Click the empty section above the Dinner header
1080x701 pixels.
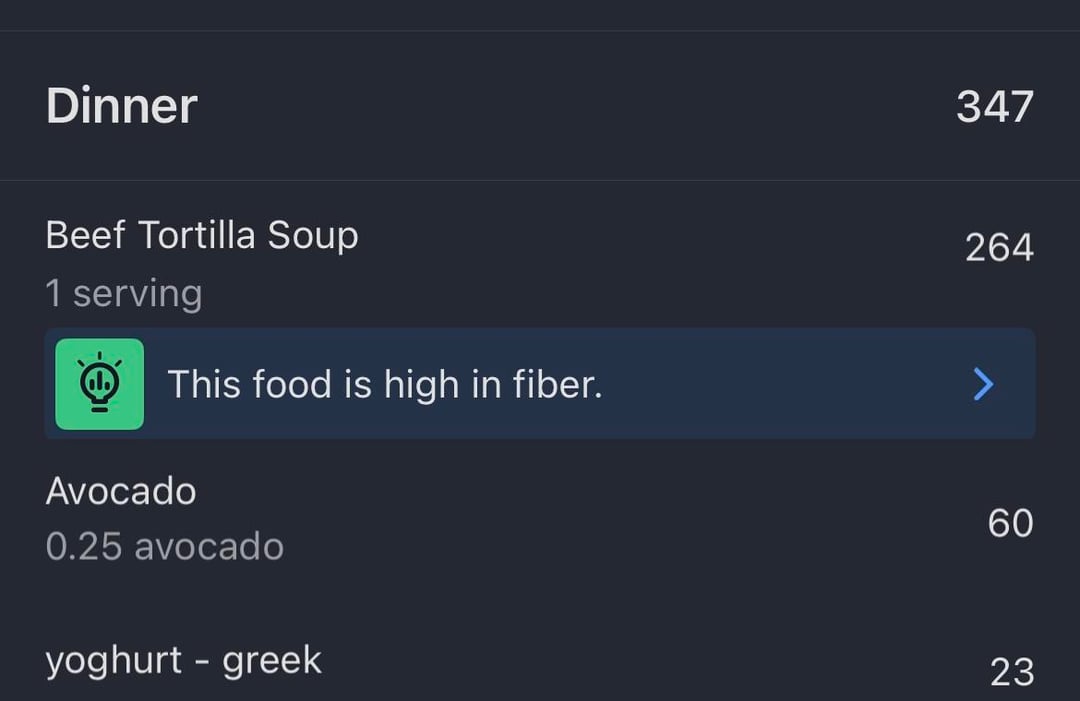(540, 14)
